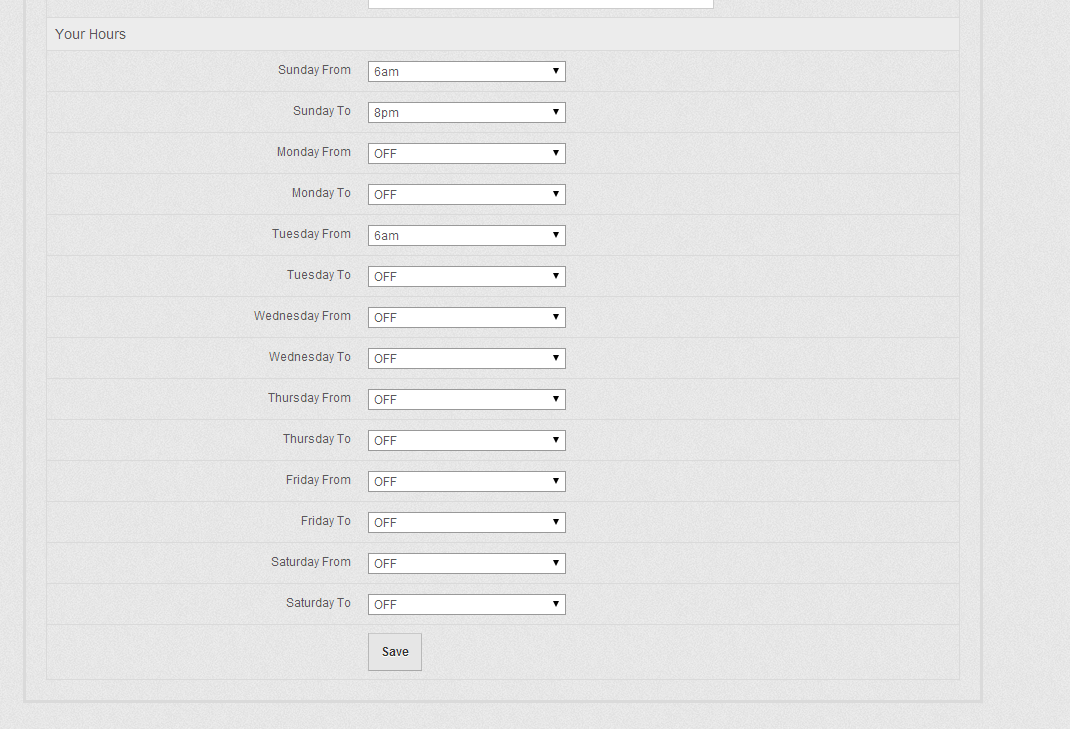
Task: Expand the Monday To hours dropdown
Action: 466,195
